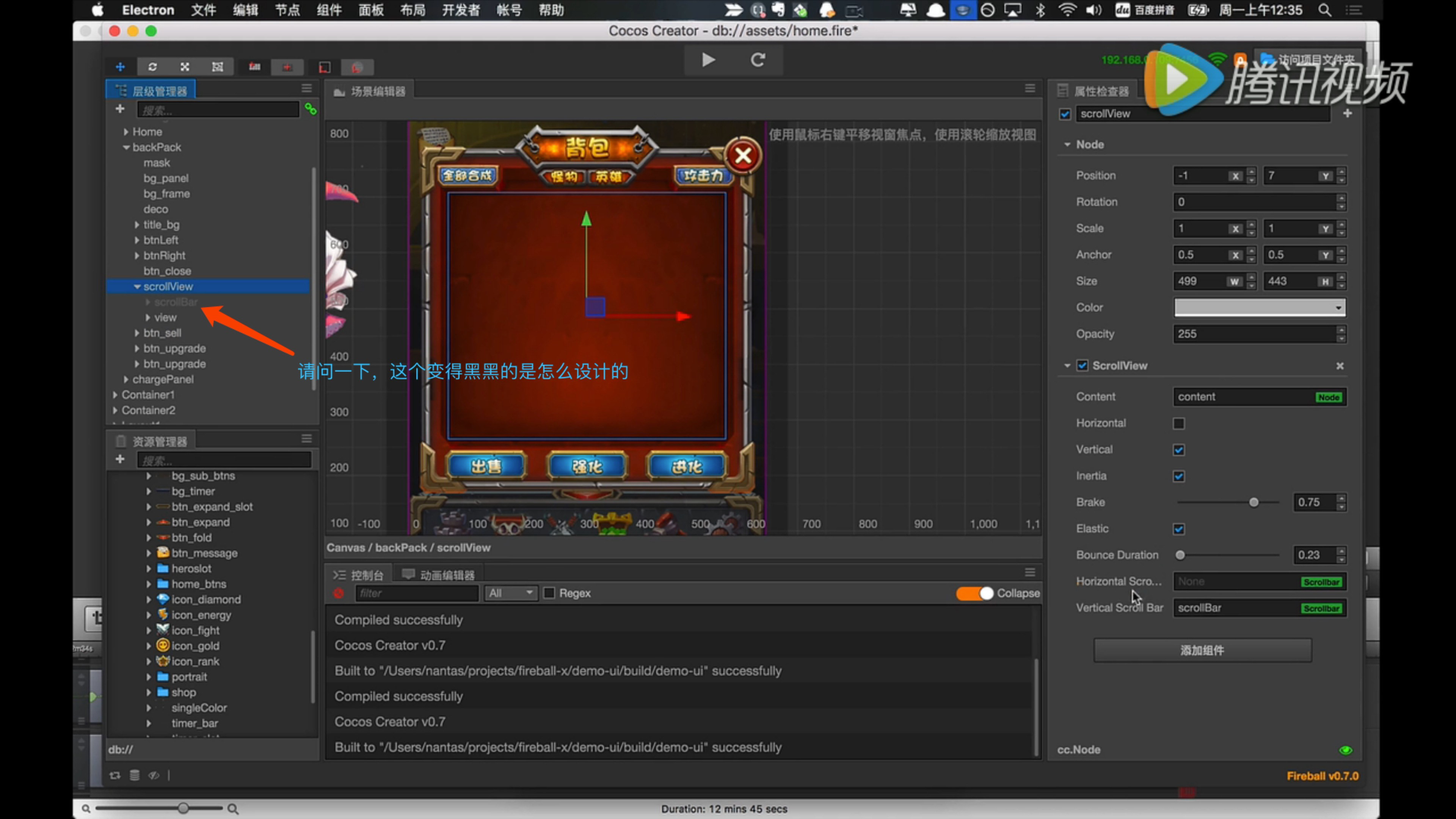Uncheck the Inertia checkbox
Viewport: 1456px width, 819px height.
pos(1179,476)
